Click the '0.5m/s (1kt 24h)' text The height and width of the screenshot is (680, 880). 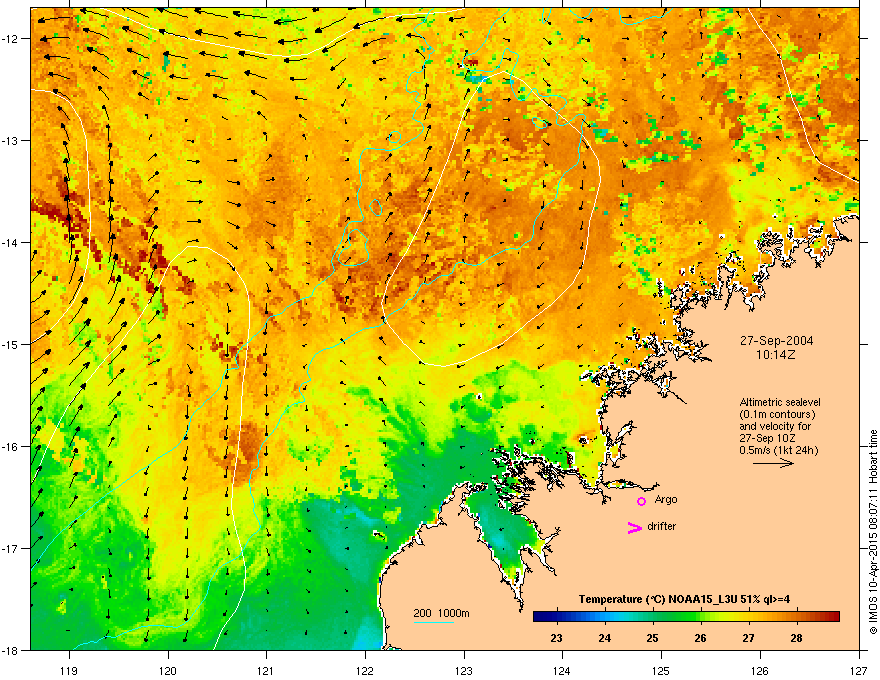pyautogui.click(x=778, y=450)
